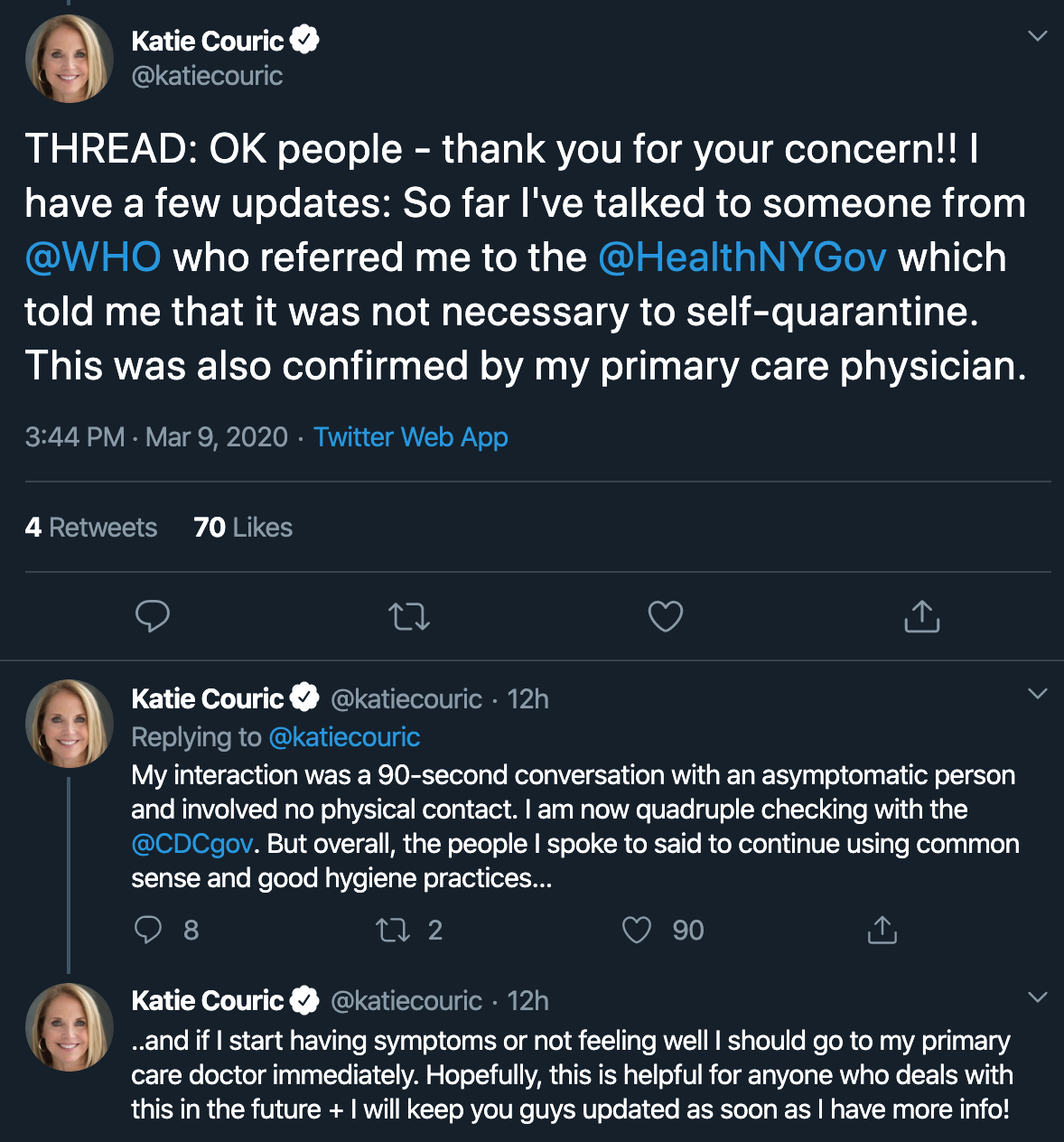The height and width of the screenshot is (1142, 1064).
Task: Open the main tweet's options chevron
Action: coord(1038,36)
